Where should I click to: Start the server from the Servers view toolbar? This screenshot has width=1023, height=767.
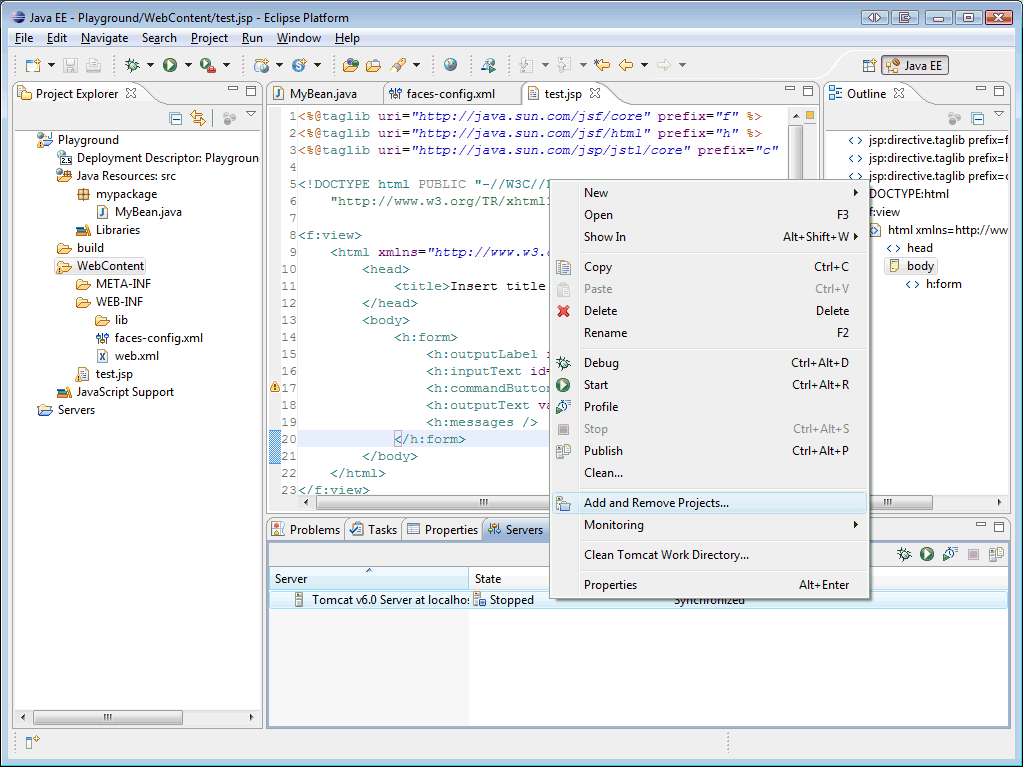point(927,554)
